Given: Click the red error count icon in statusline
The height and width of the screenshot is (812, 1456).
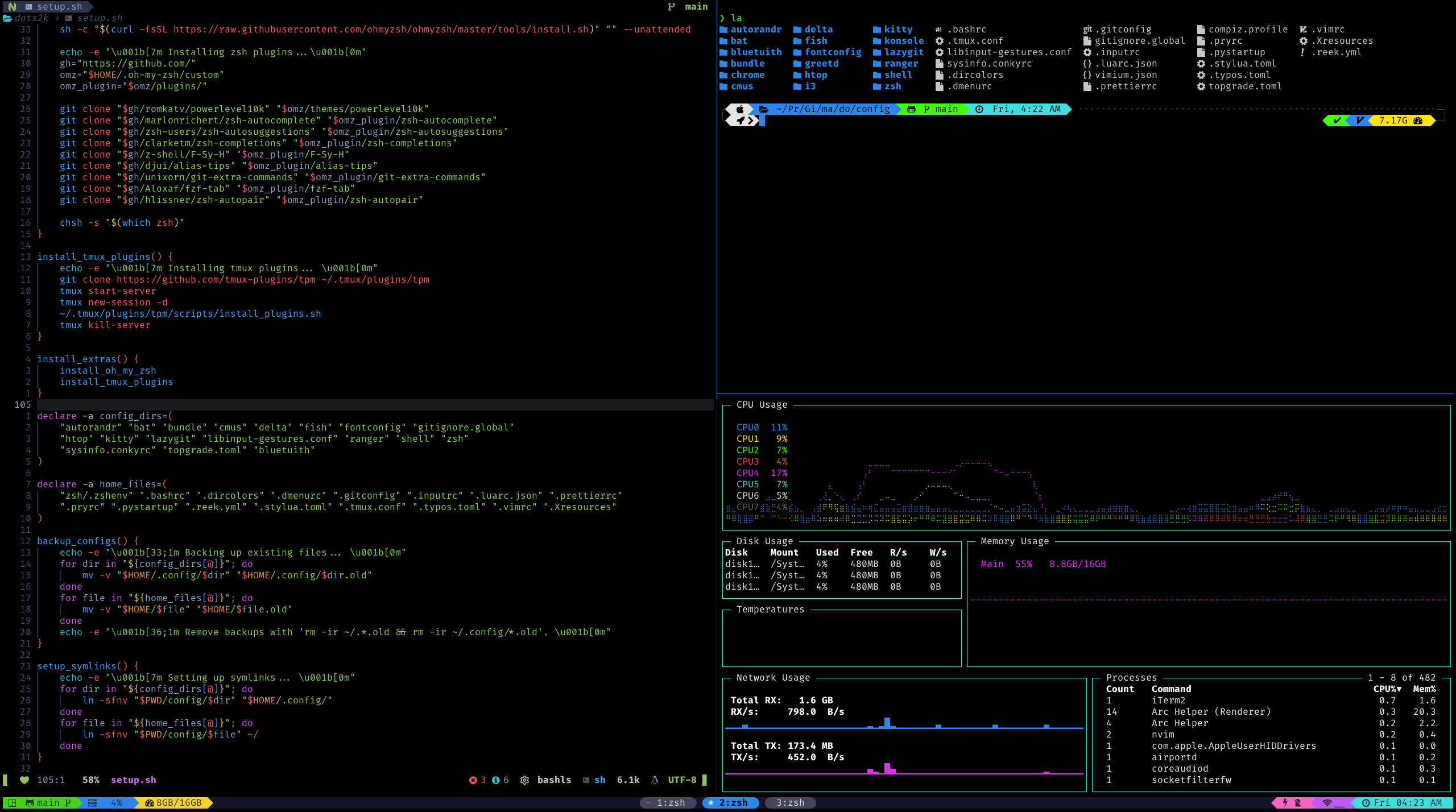Looking at the screenshot, I should pyautogui.click(x=473, y=780).
